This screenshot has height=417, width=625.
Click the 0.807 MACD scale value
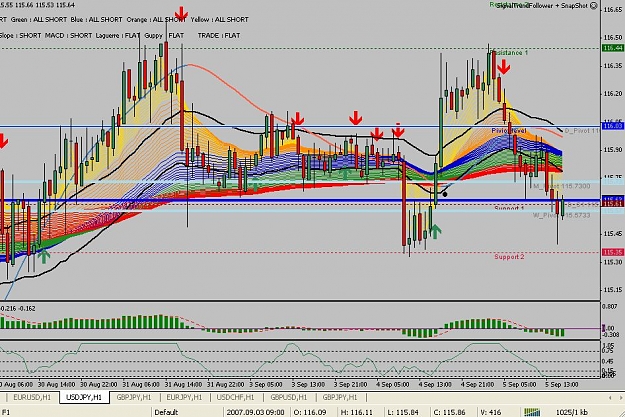tap(611, 307)
